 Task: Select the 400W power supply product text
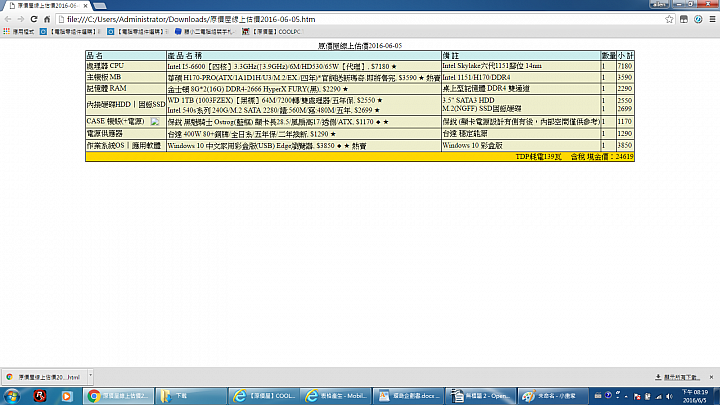(251, 134)
